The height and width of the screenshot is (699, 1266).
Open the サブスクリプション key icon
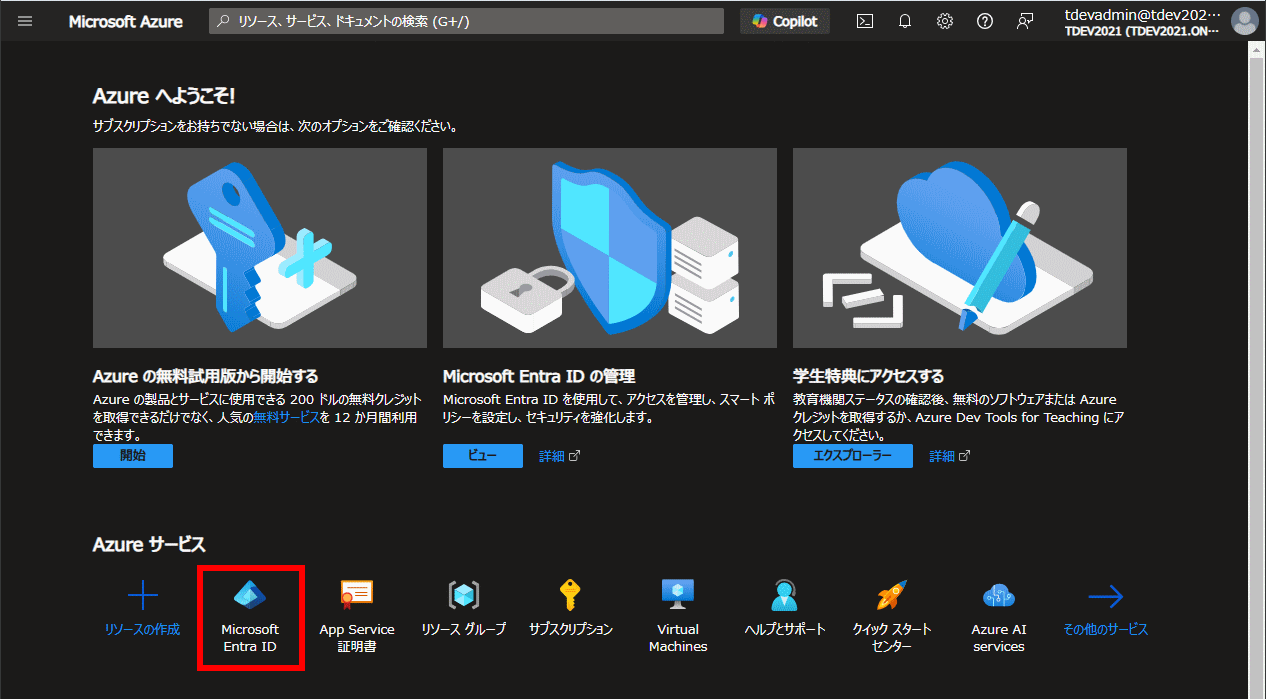click(570, 595)
